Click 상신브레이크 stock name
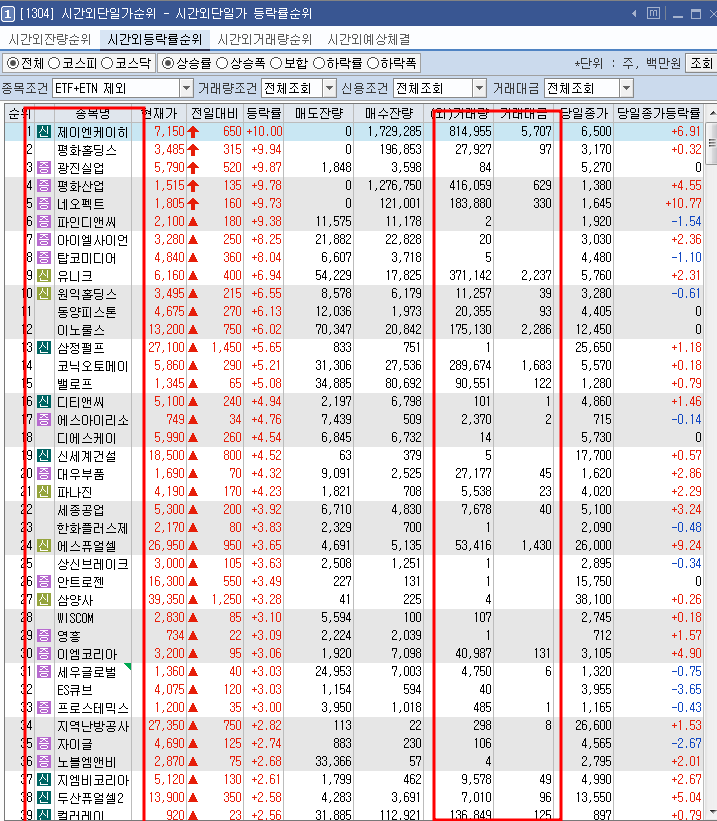The height and width of the screenshot is (821, 717). [93, 563]
